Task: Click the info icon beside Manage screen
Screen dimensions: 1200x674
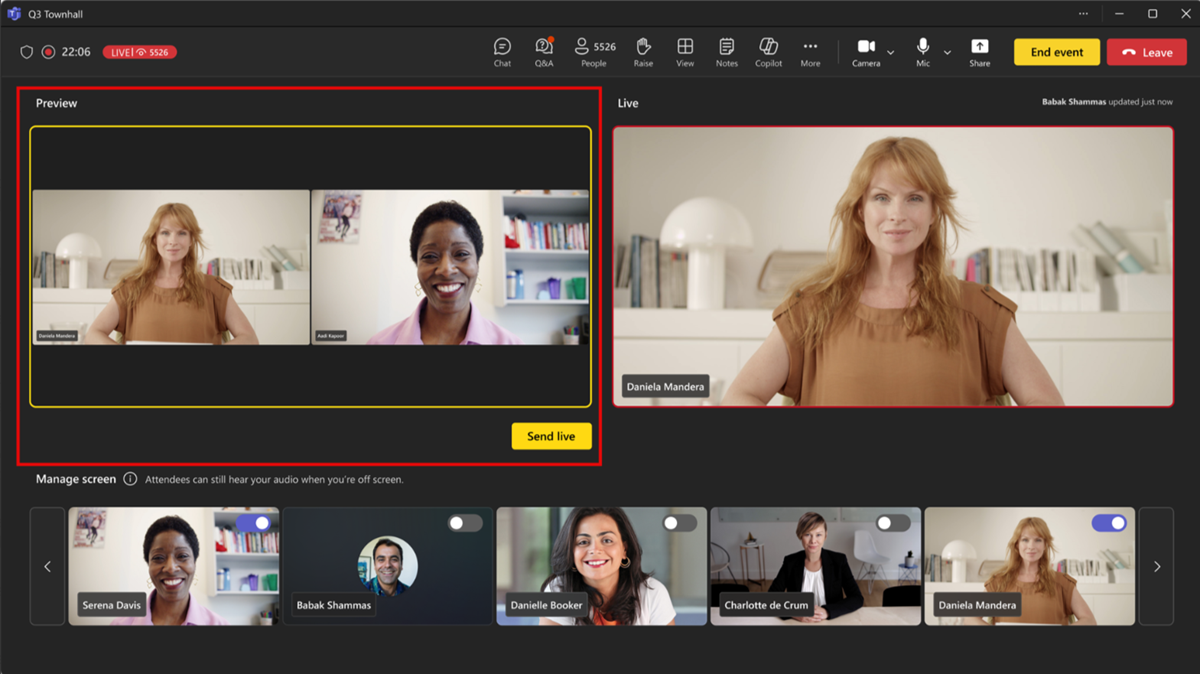Action: tap(130, 479)
